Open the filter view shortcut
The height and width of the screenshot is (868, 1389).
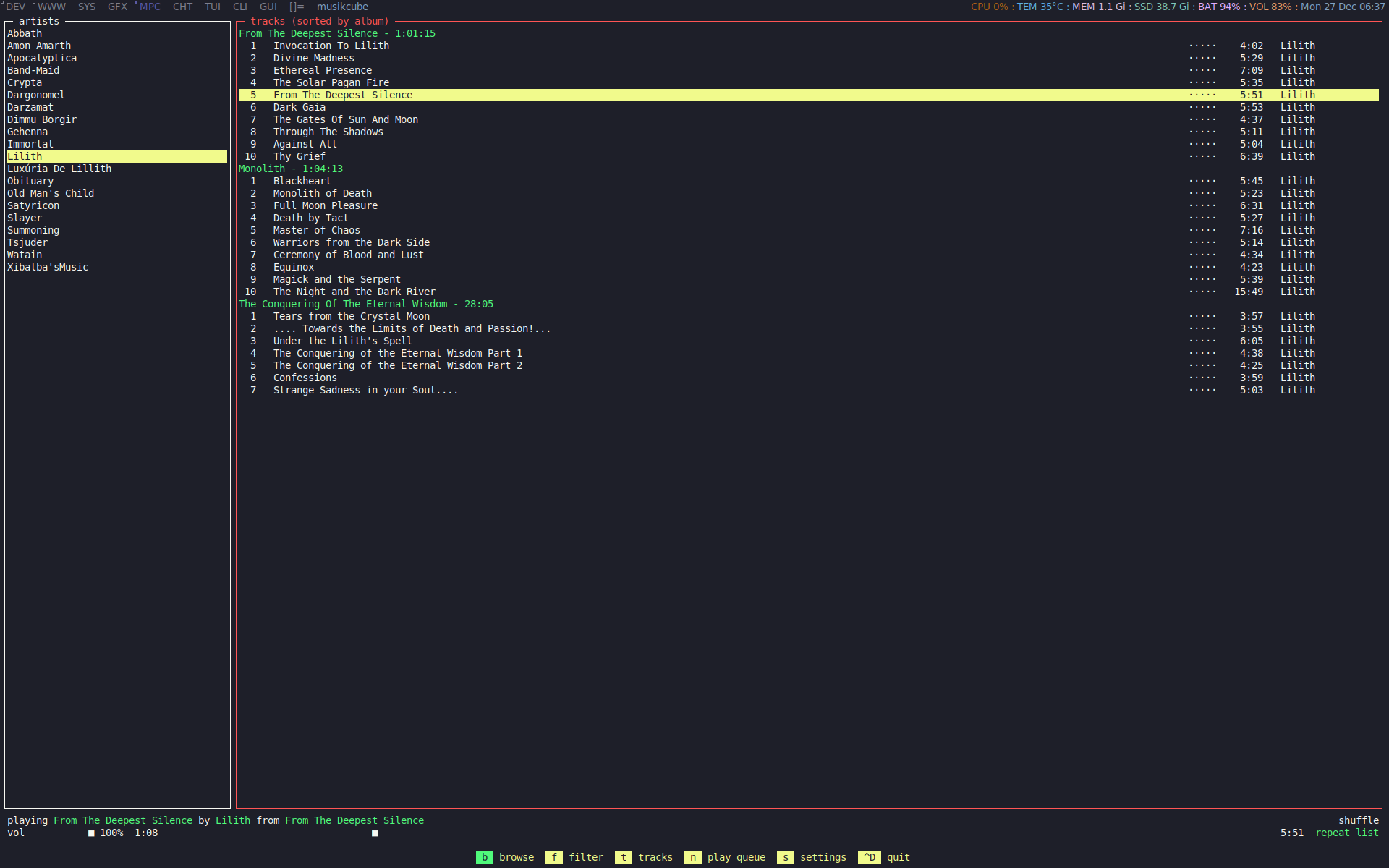click(x=574, y=857)
